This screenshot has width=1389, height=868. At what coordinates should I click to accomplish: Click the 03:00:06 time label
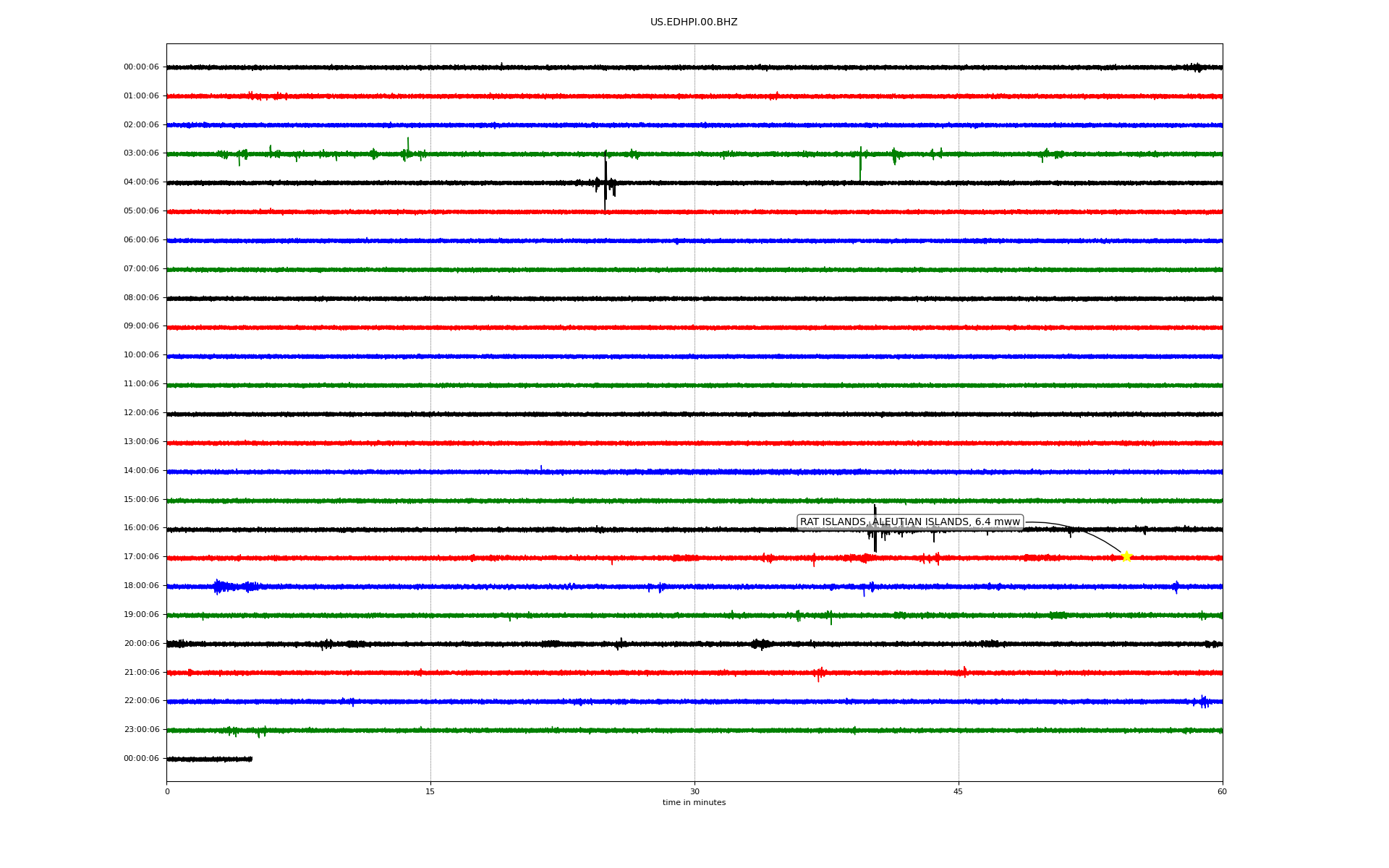[x=141, y=153]
